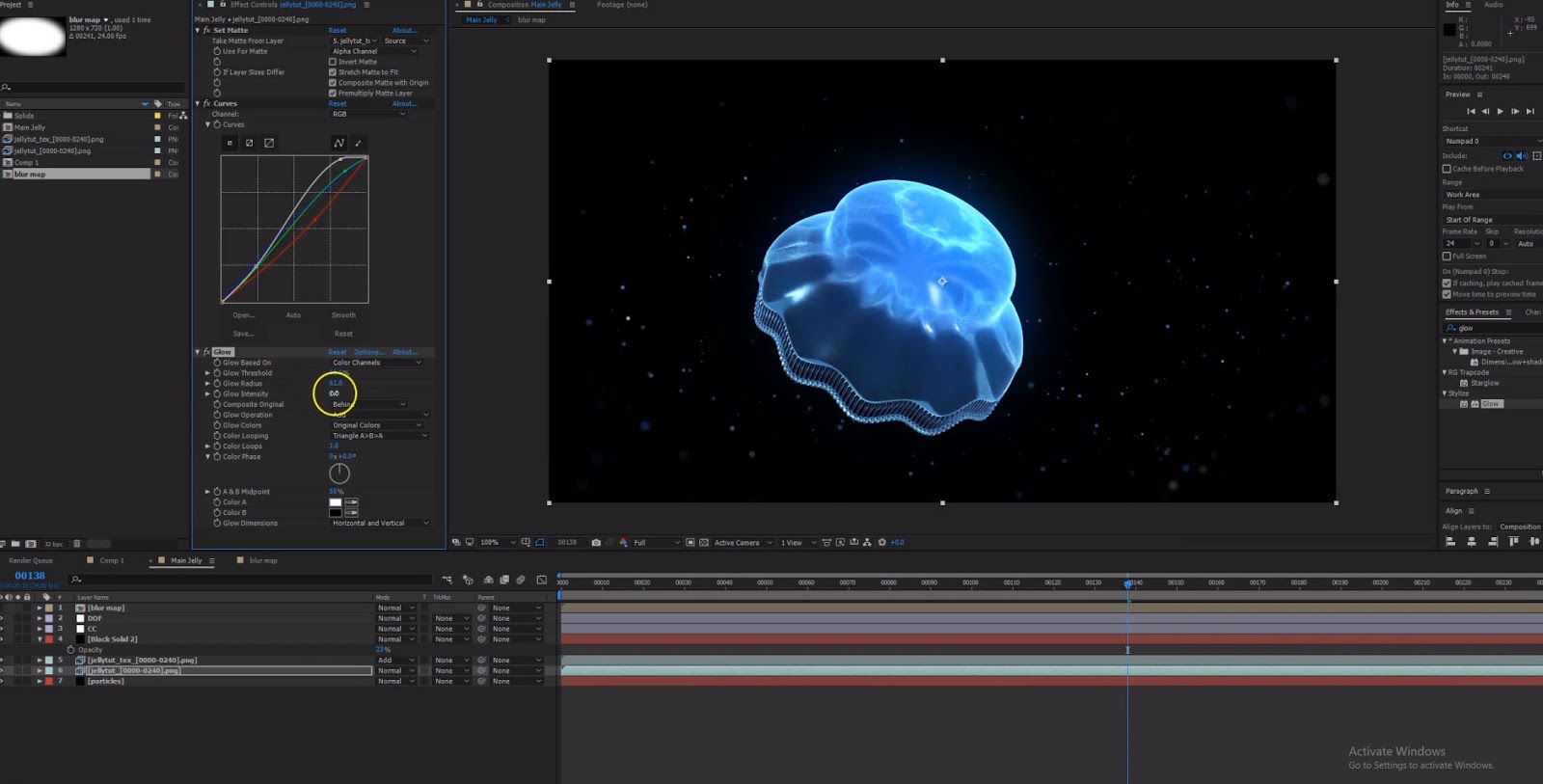
Task: Click the Smooth button in Curves
Action: pyautogui.click(x=343, y=315)
